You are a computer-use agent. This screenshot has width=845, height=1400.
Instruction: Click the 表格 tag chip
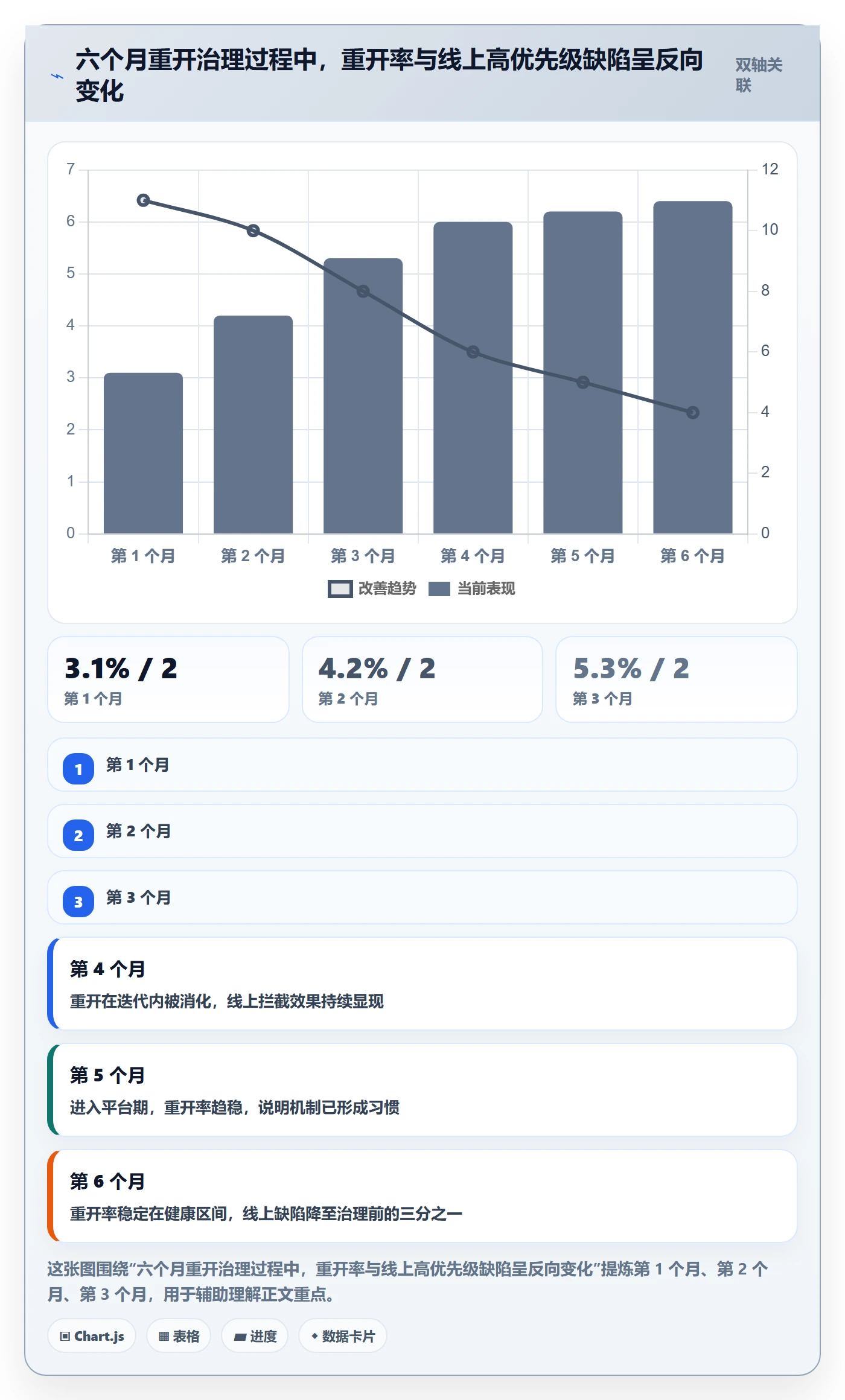179,1336
